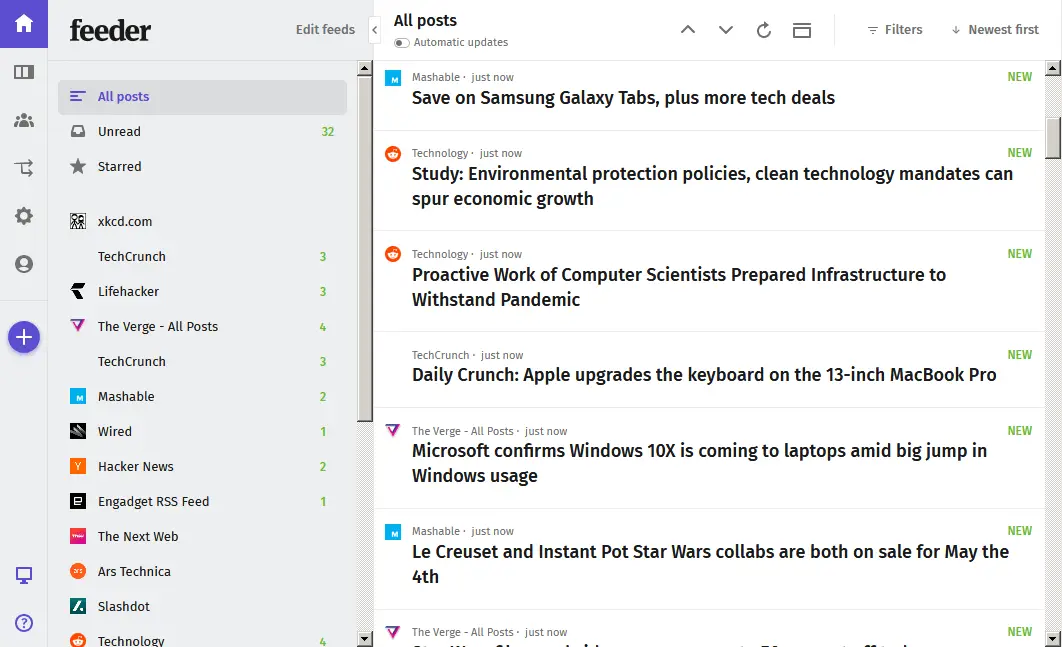The height and width of the screenshot is (647, 1062).
Task: Click the Engadget RSS Feed icon
Action: (x=78, y=501)
